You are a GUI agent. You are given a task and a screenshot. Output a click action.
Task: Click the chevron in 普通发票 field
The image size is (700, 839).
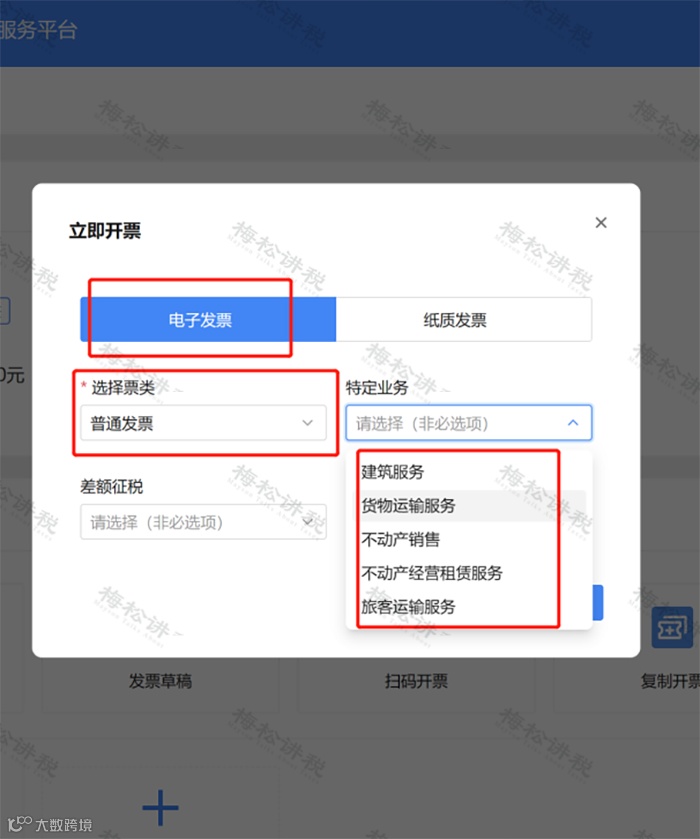click(x=307, y=423)
